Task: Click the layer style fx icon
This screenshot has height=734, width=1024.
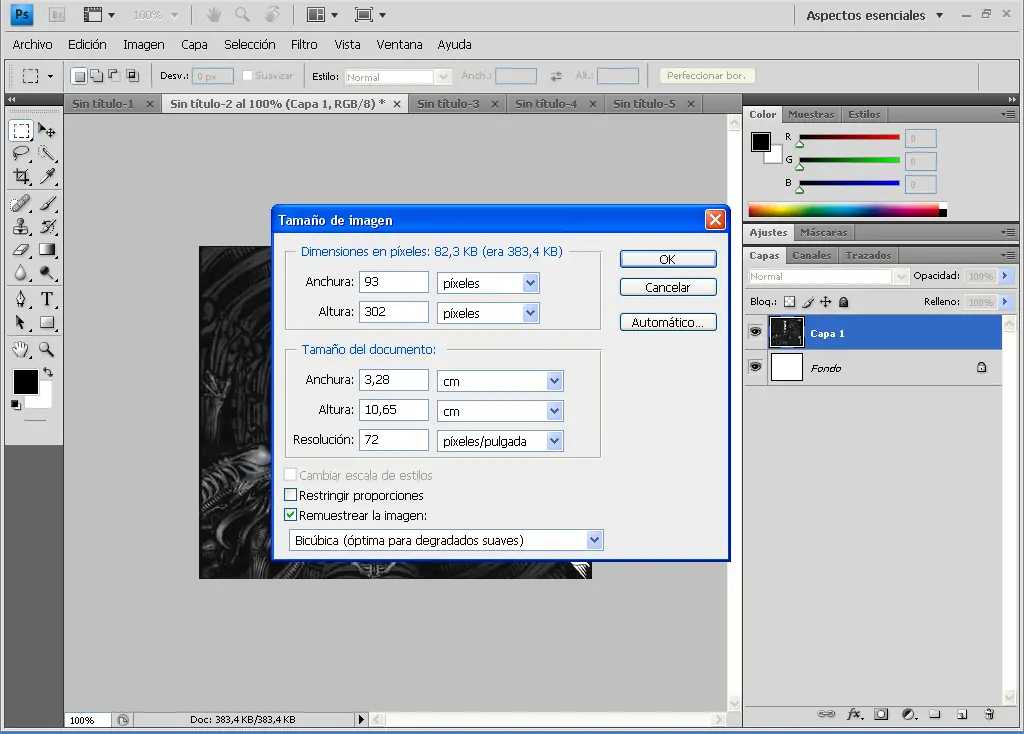Action: (x=854, y=714)
